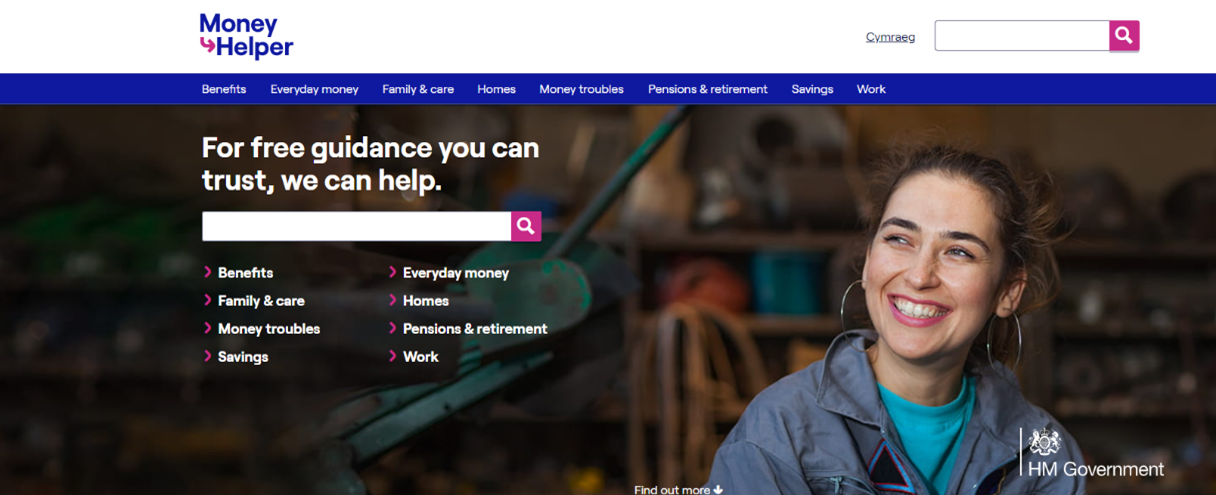Click the header search magnifier button
The width and height of the screenshot is (1216, 495).
pyautogui.click(x=1124, y=36)
